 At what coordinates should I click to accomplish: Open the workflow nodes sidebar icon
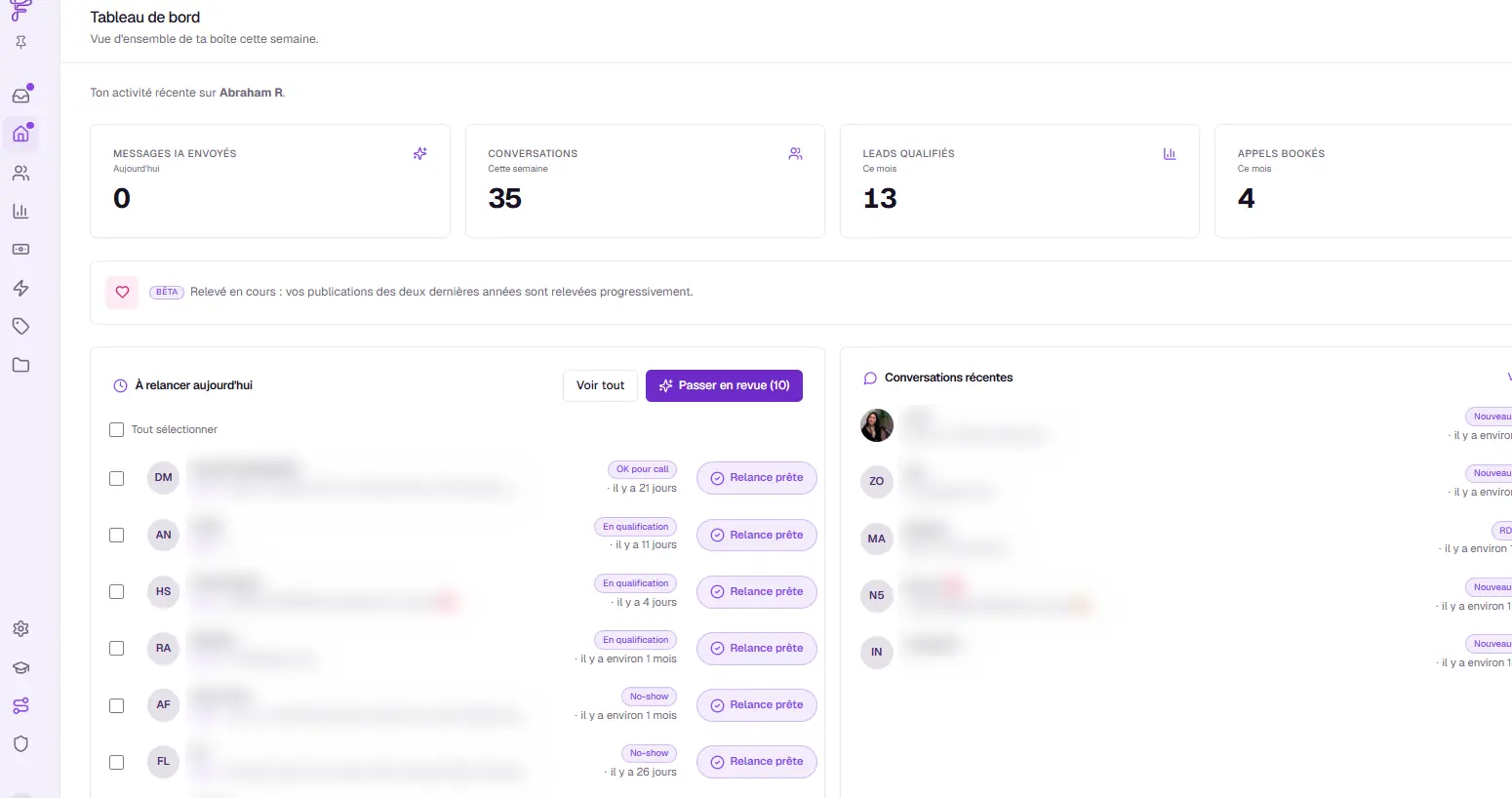point(20,705)
